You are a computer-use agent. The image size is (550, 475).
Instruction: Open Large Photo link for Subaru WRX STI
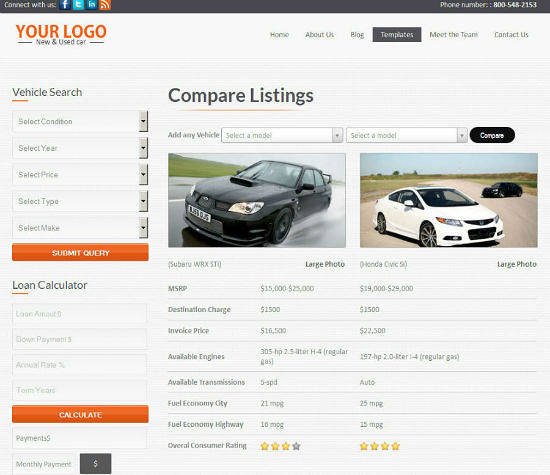pyautogui.click(x=325, y=264)
